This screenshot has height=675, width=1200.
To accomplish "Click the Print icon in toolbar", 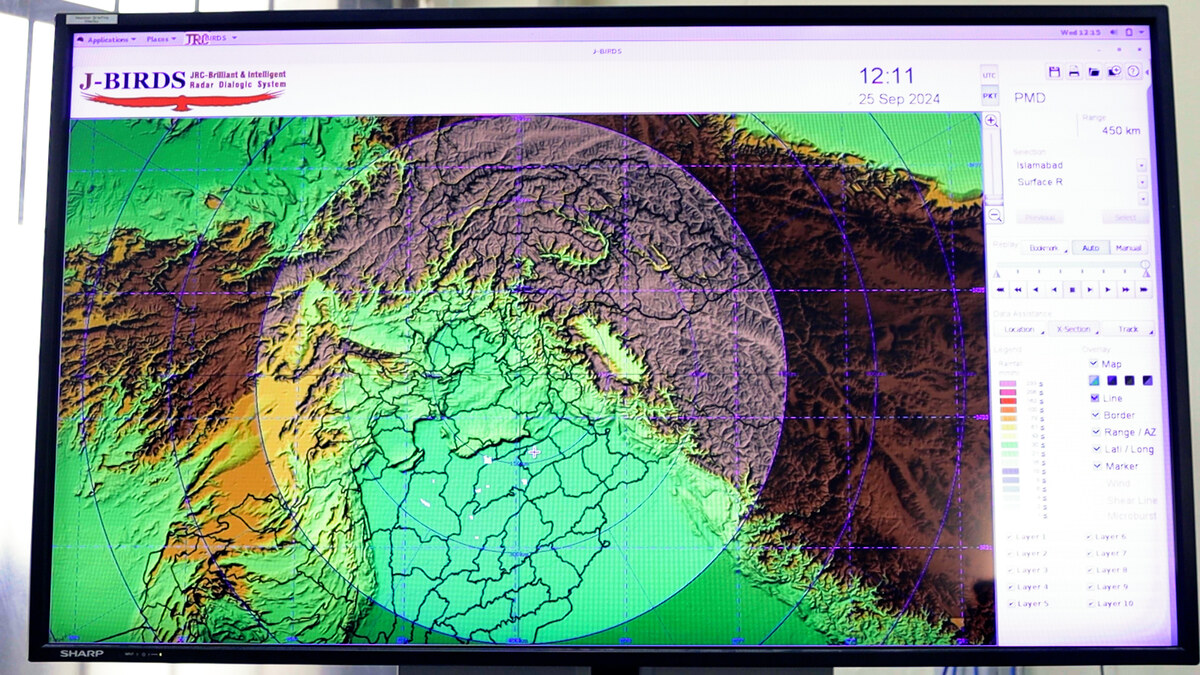I will click(1074, 72).
